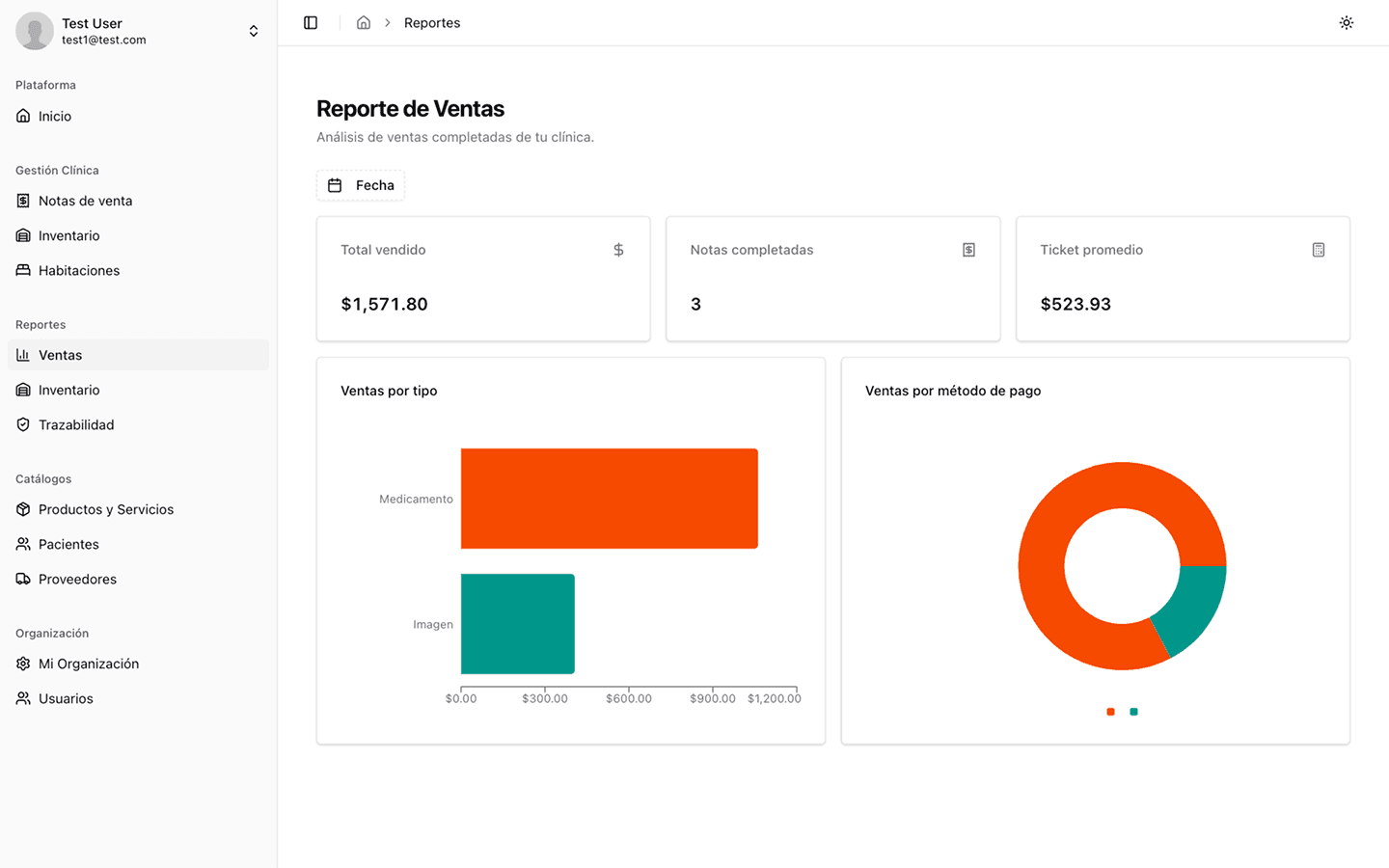This screenshot has width=1389, height=868.
Task: Open Mi Organización settings
Action: pyautogui.click(x=89, y=664)
